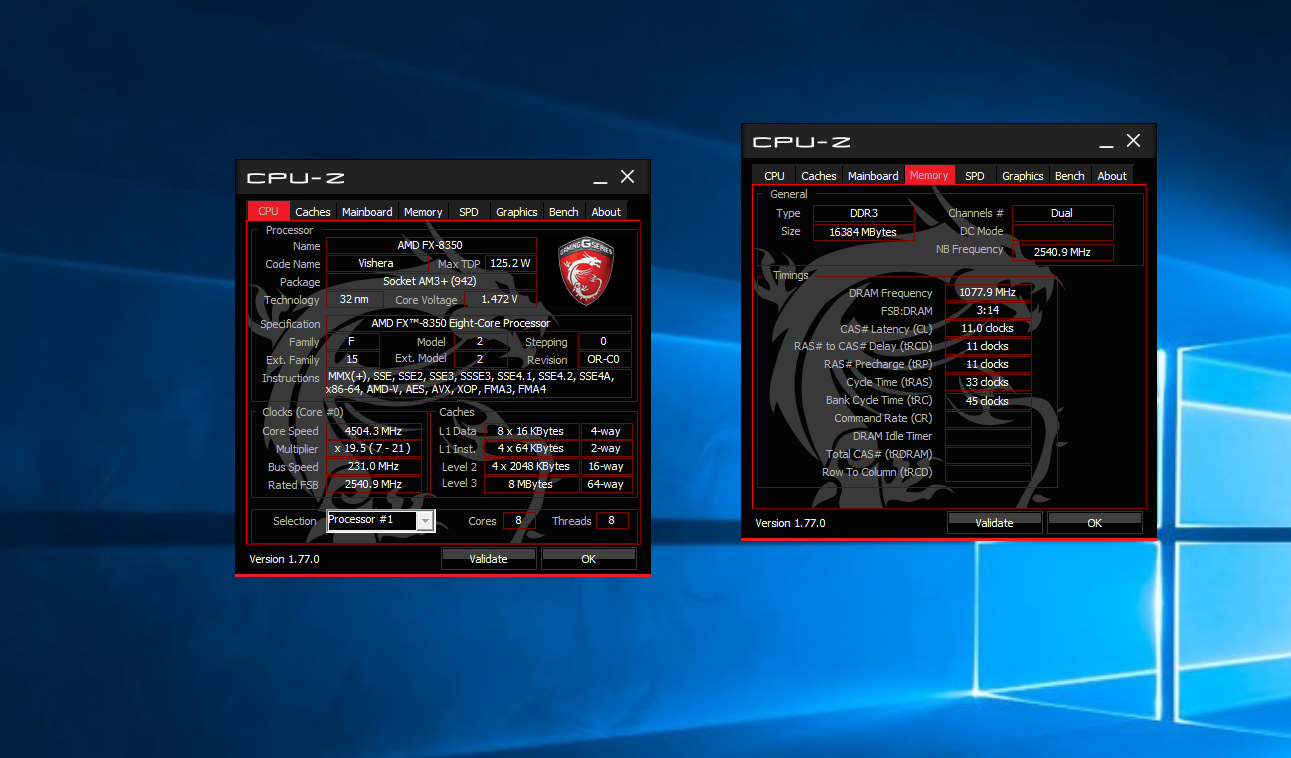Click the 125.2 W Max TDP value
This screenshot has width=1291, height=758.
(x=510, y=264)
